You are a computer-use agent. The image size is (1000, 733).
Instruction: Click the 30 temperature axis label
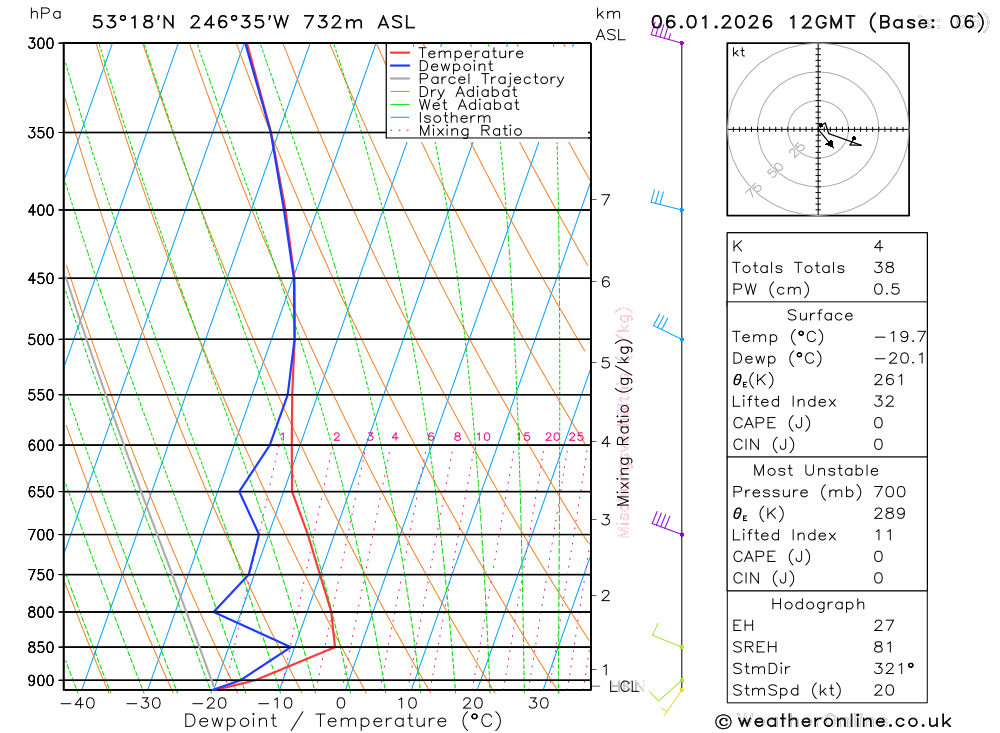[x=539, y=703]
